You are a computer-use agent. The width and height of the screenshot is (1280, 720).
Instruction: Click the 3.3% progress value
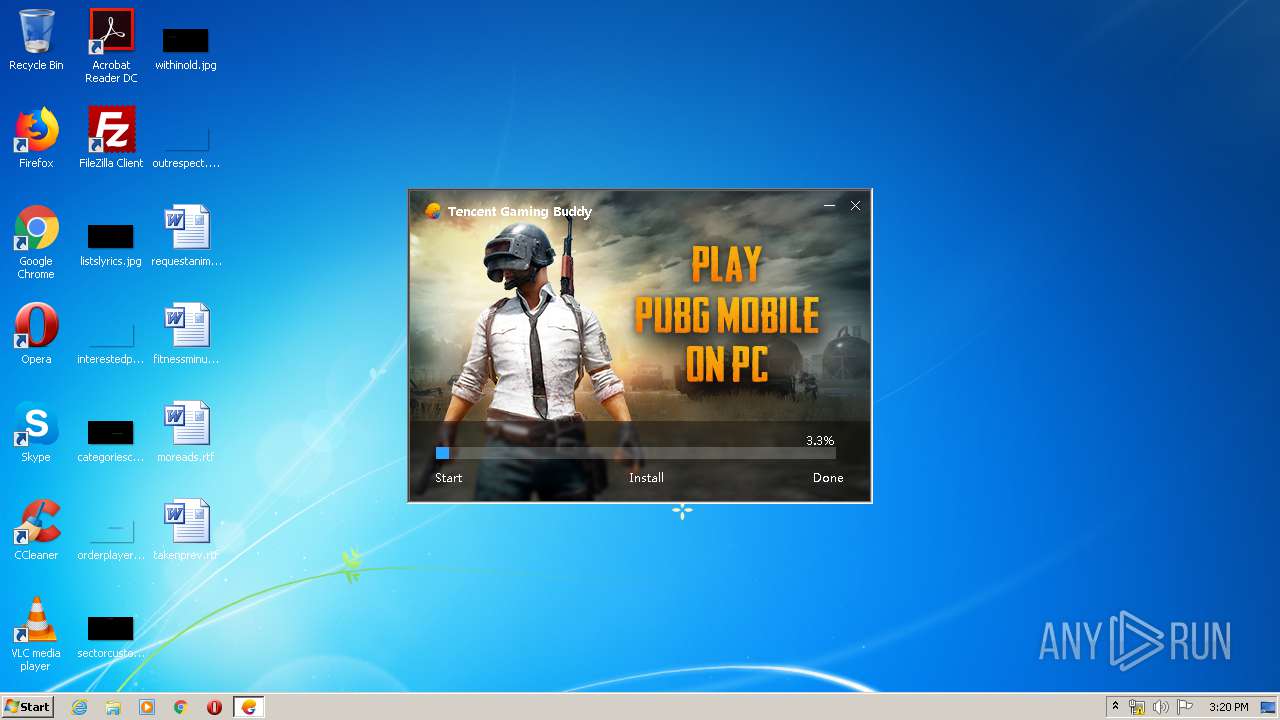pyautogui.click(x=820, y=440)
